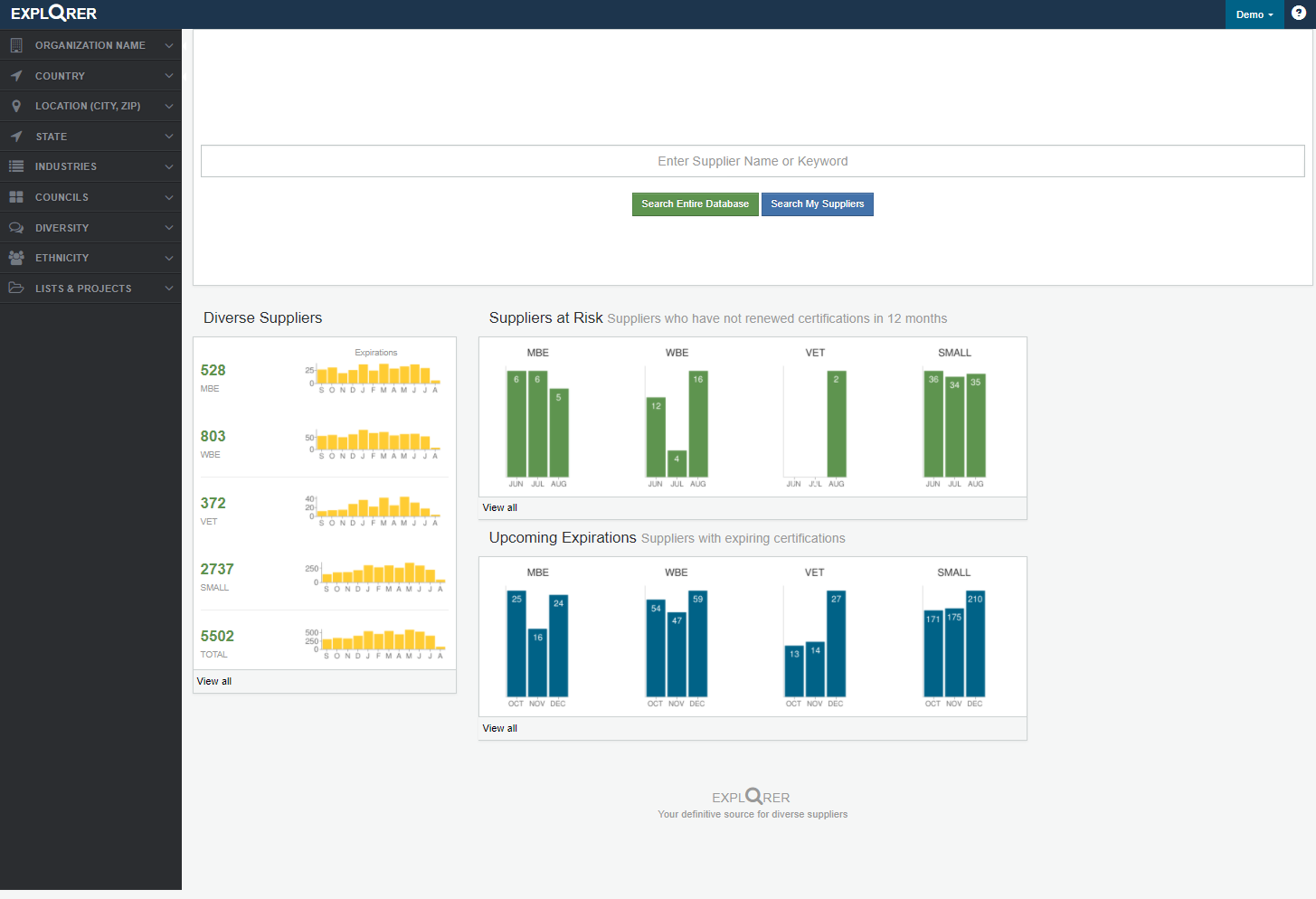1316x899 pixels.
Task: Click the Location pin icon
Action: click(x=16, y=106)
